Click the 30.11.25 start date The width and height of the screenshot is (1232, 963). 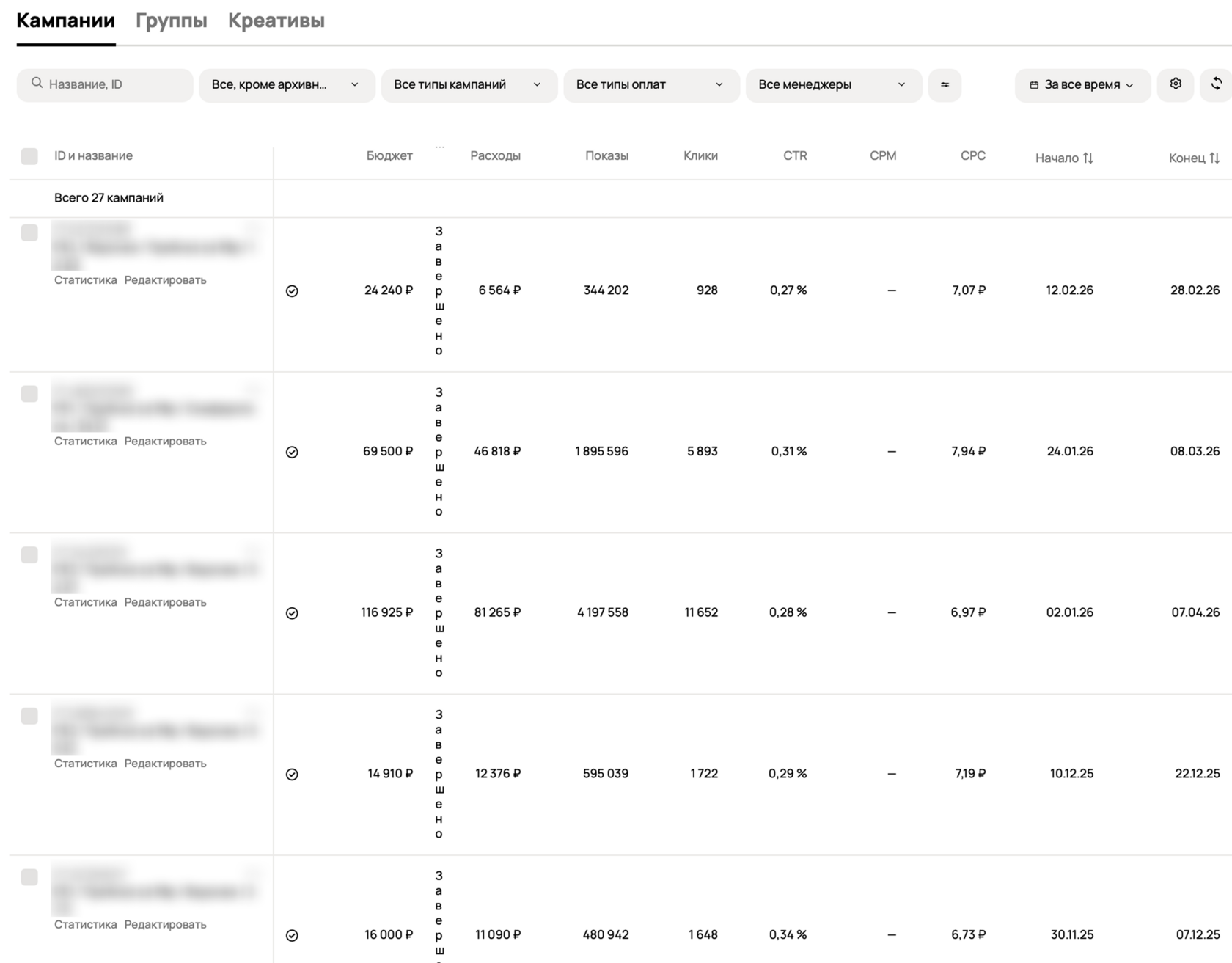pyautogui.click(x=1072, y=935)
